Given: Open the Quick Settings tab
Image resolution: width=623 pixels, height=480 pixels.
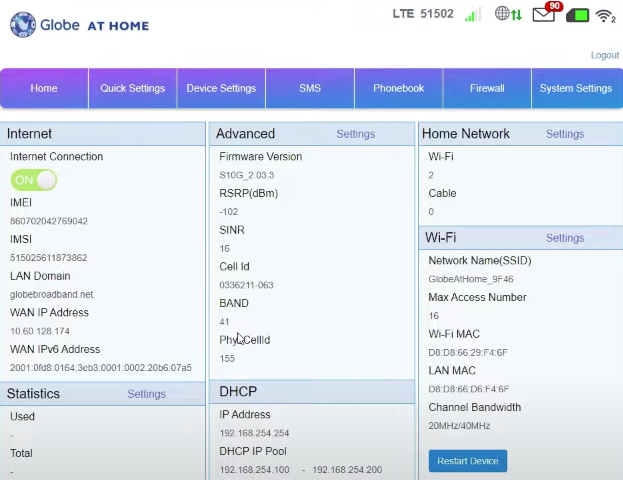Looking at the screenshot, I should [132, 88].
